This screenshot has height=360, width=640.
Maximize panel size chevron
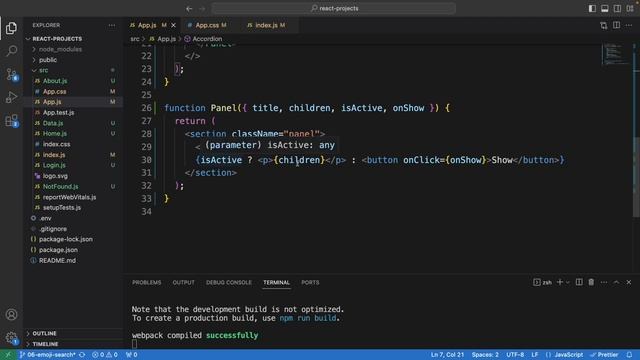(x=616, y=282)
